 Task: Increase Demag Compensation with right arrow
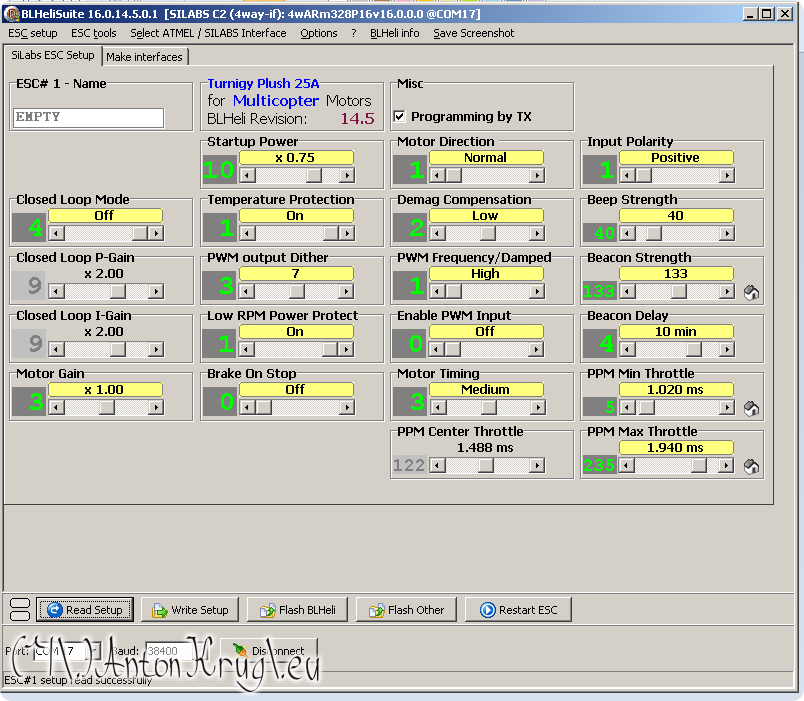click(537, 233)
